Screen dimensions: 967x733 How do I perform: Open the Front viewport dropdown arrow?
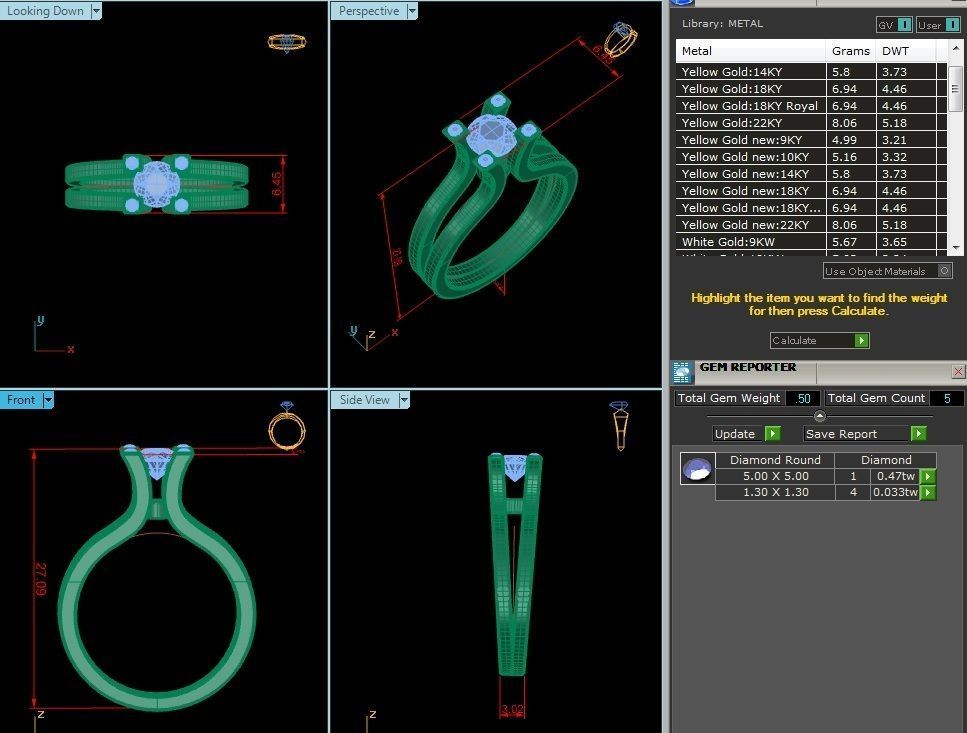click(x=48, y=399)
